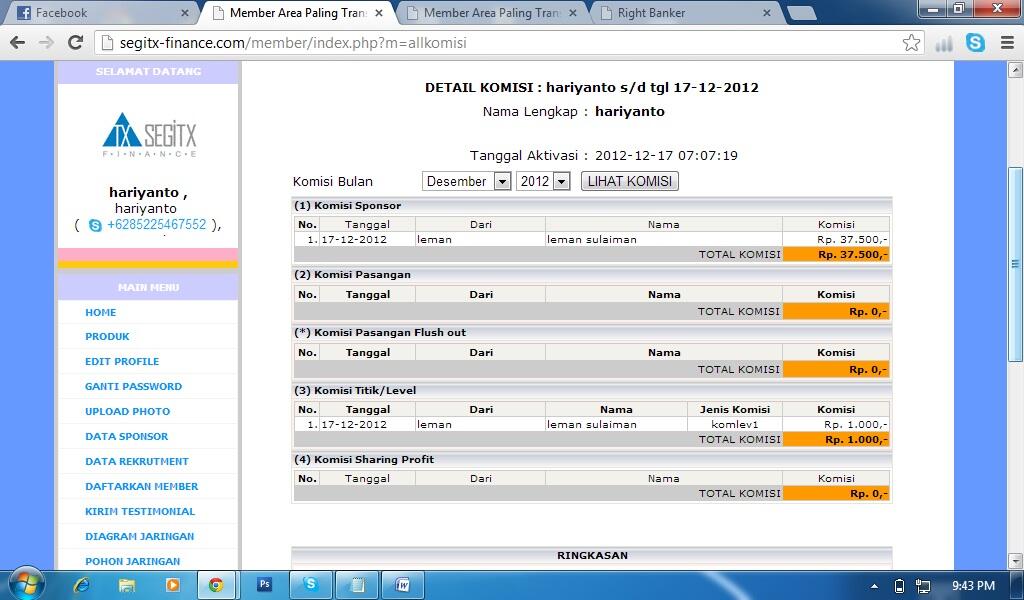The width and height of the screenshot is (1024, 600).
Task: Open Internet Explorer from the taskbar
Action: [82, 585]
